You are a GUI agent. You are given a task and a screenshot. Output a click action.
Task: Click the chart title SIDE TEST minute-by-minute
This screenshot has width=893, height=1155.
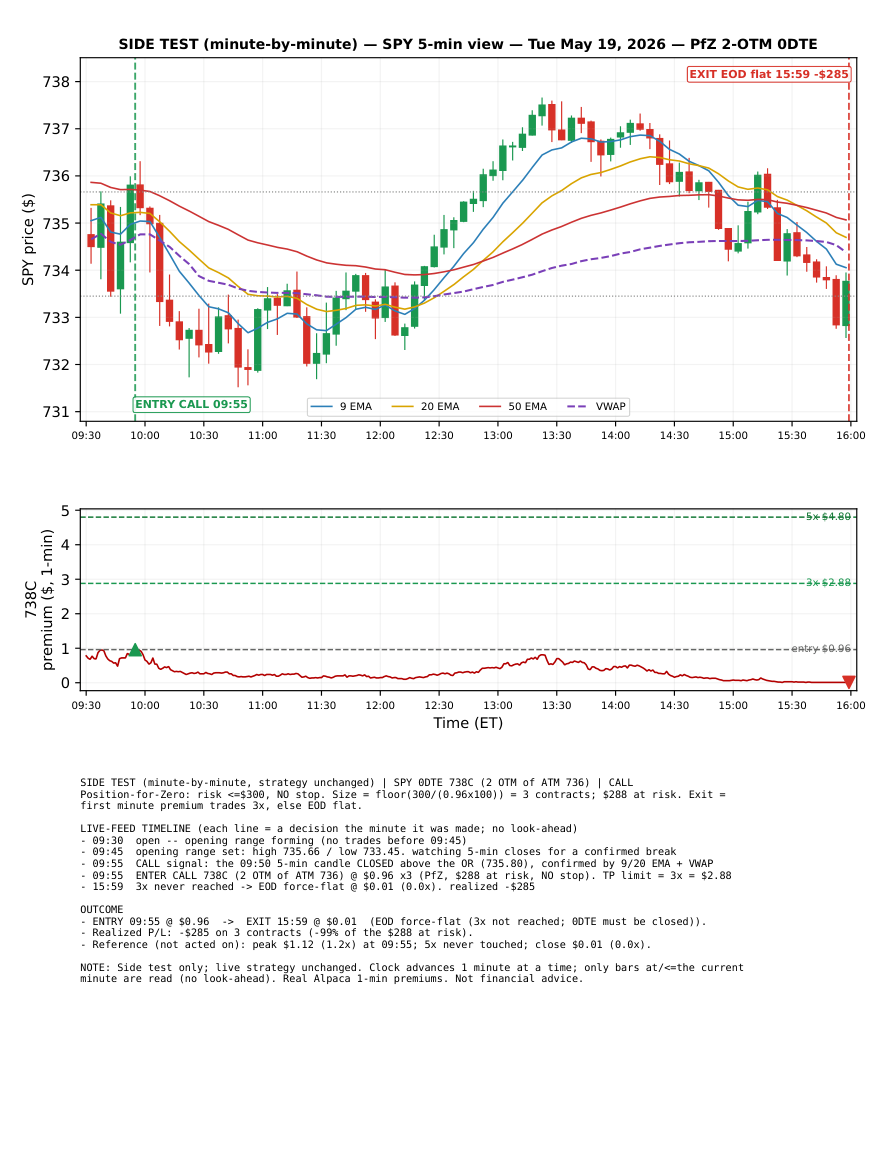pos(468,44)
